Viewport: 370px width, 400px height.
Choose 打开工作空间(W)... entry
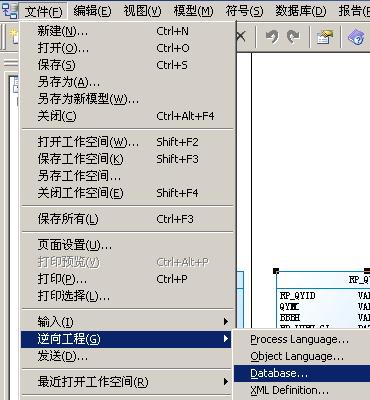127,142
